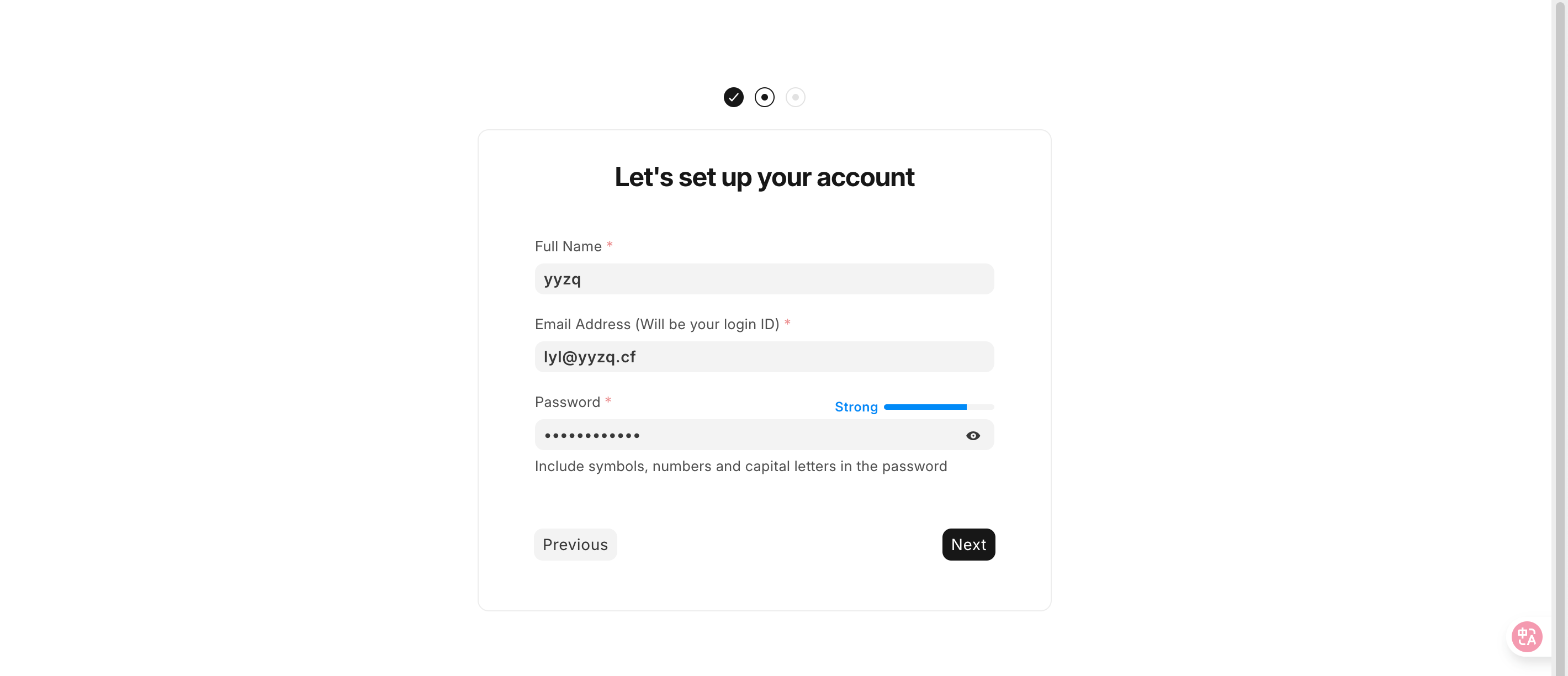1568x676 pixels.
Task: Click the "Password" label text
Action: [568, 402]
